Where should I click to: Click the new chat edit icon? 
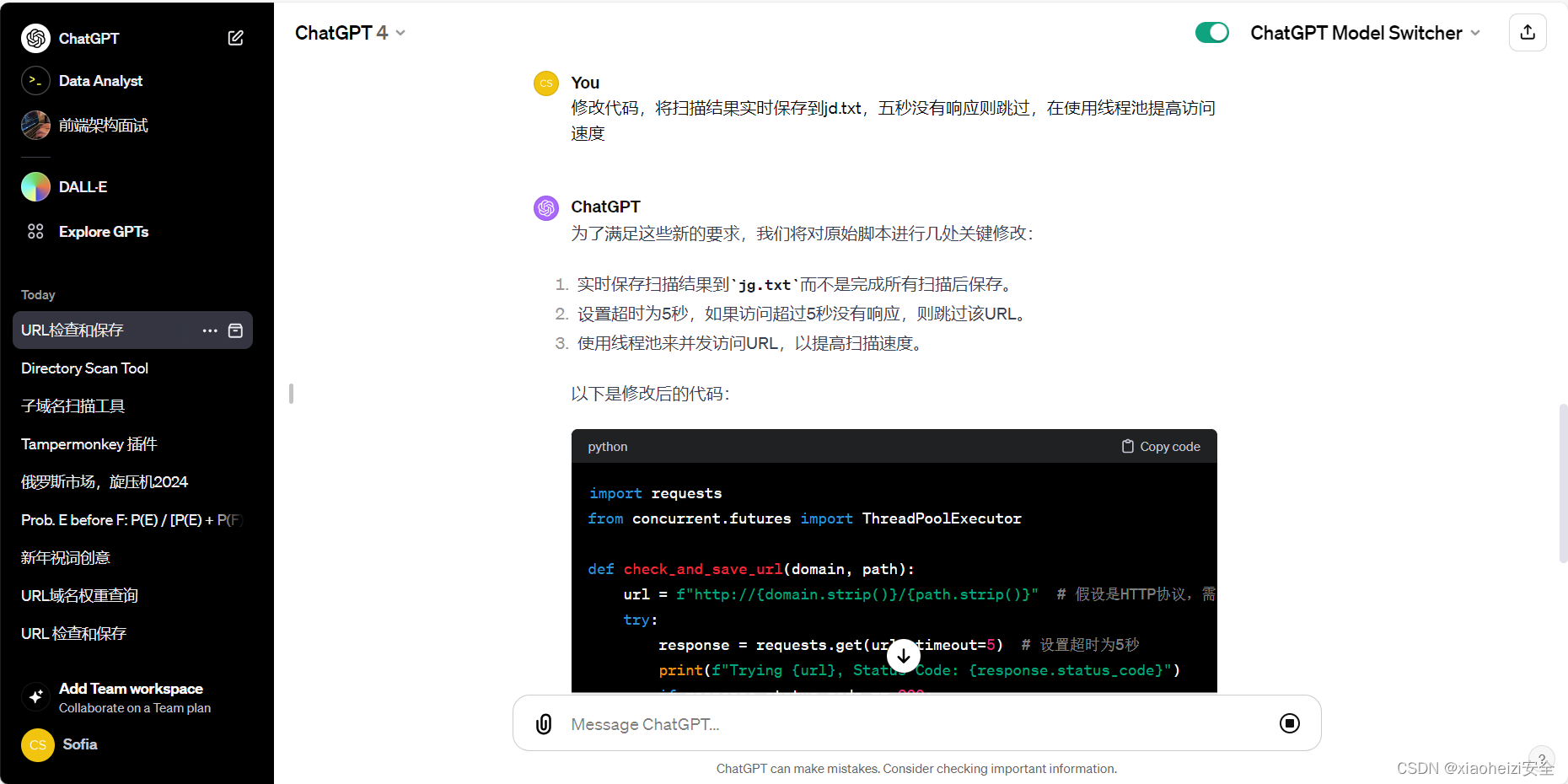(x=236, y=38)
